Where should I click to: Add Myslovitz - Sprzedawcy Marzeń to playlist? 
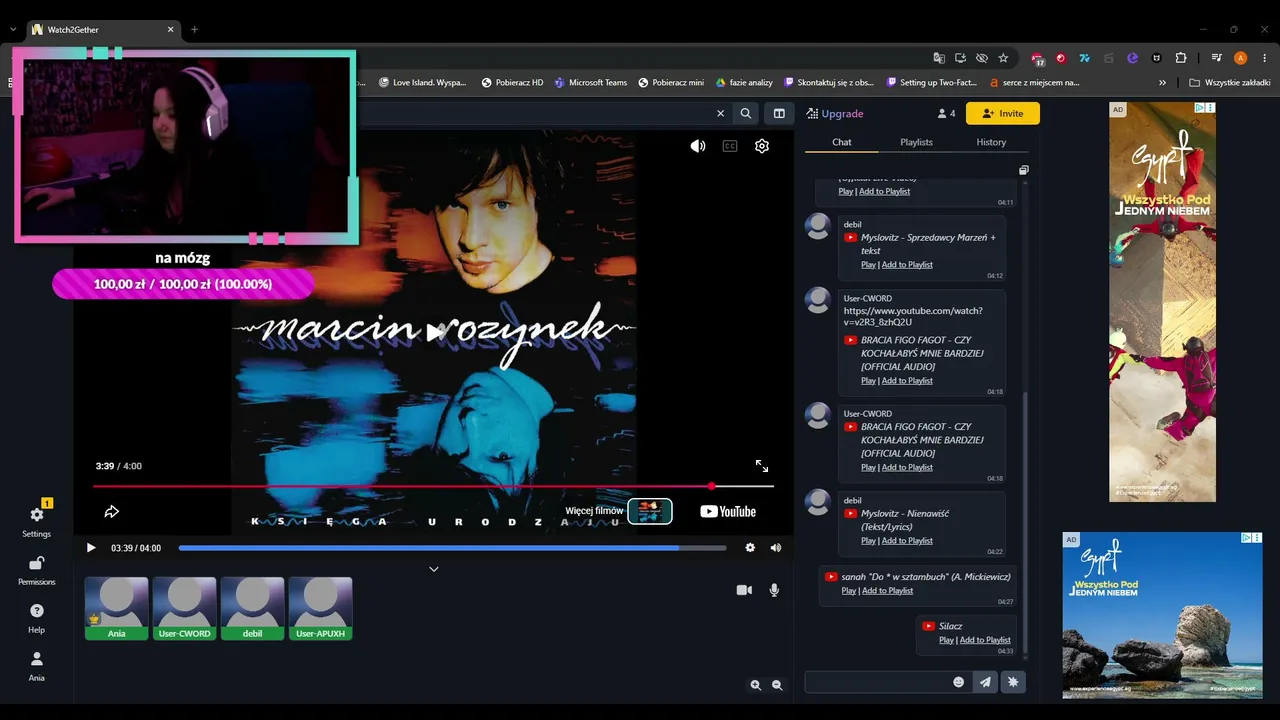coord(907,265)
